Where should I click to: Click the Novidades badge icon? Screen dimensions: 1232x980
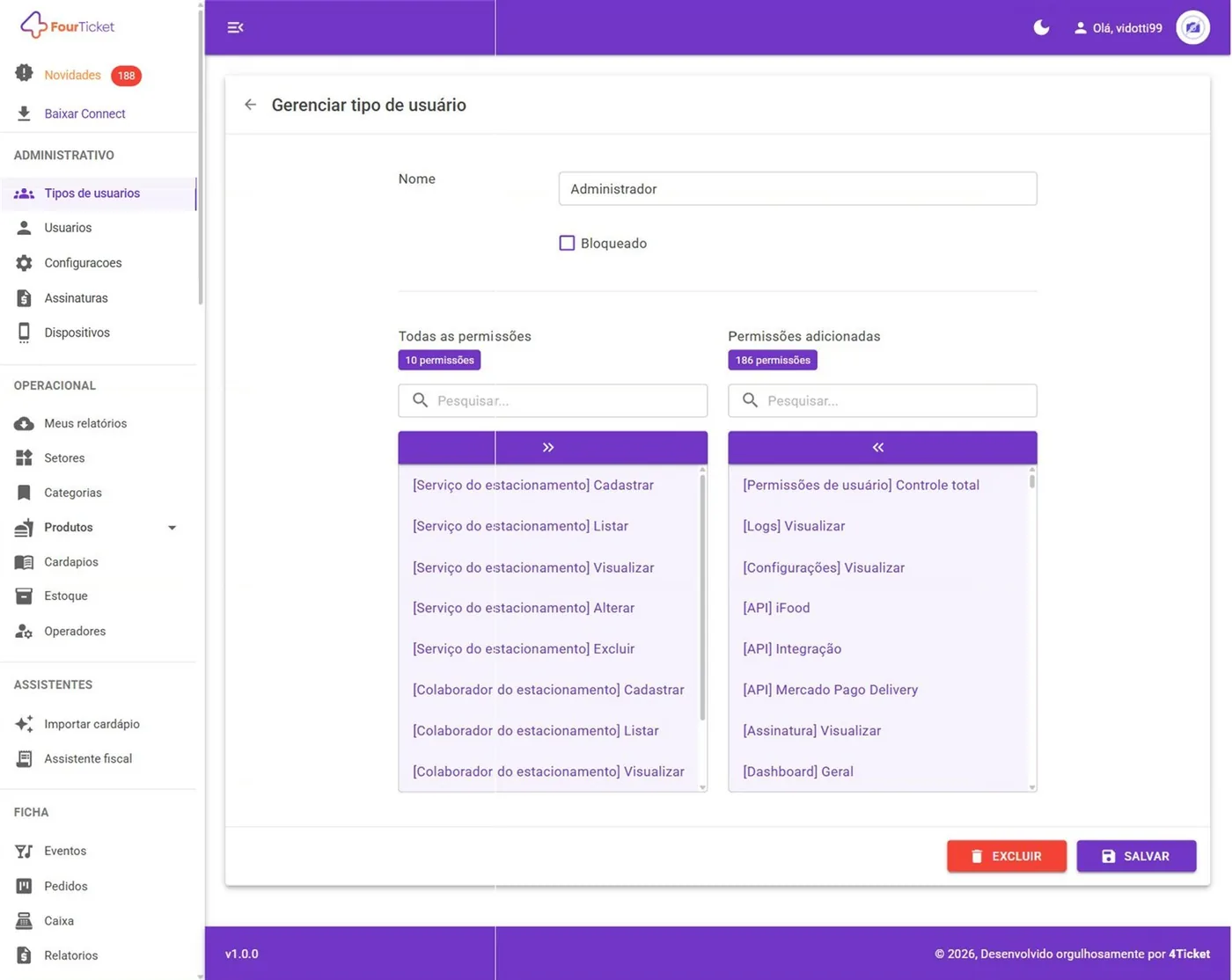tap(24, 73)
